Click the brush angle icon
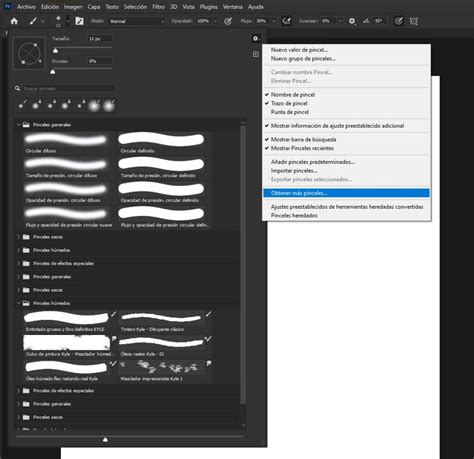 click(x=366, y=21)
